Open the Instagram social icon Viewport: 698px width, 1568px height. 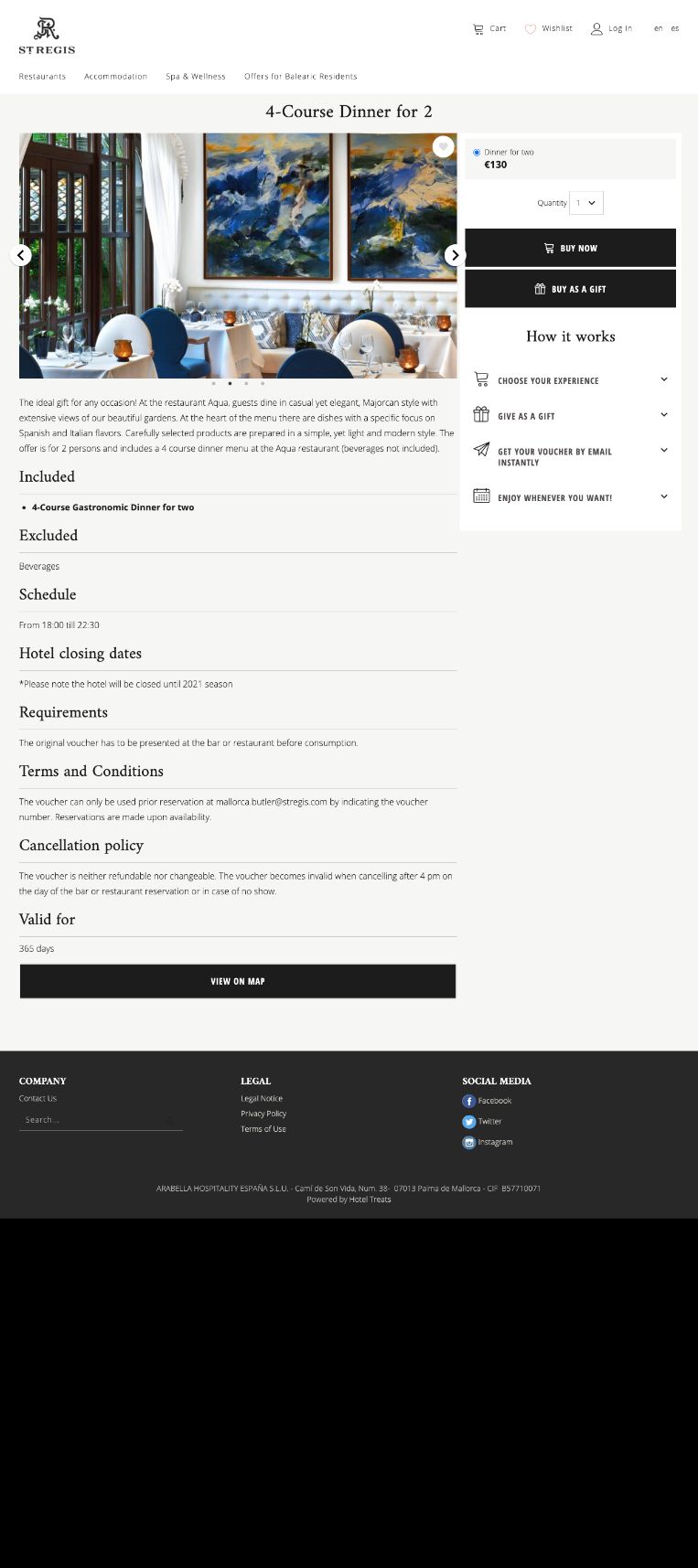pyautogui.click(x=469, y=1142)
